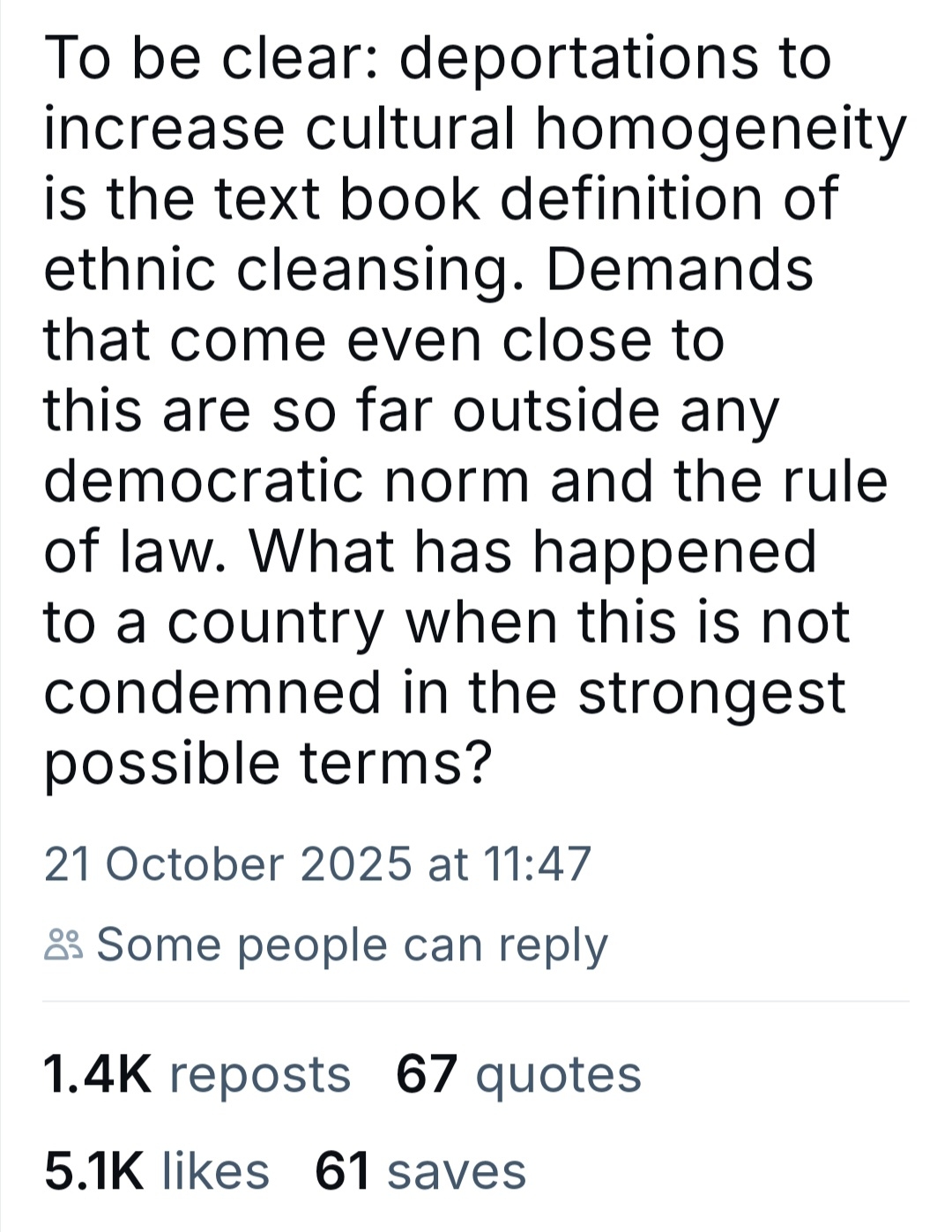Tap the "5.1K" like count number
Screen dimensions: 952x1232
93,1171
